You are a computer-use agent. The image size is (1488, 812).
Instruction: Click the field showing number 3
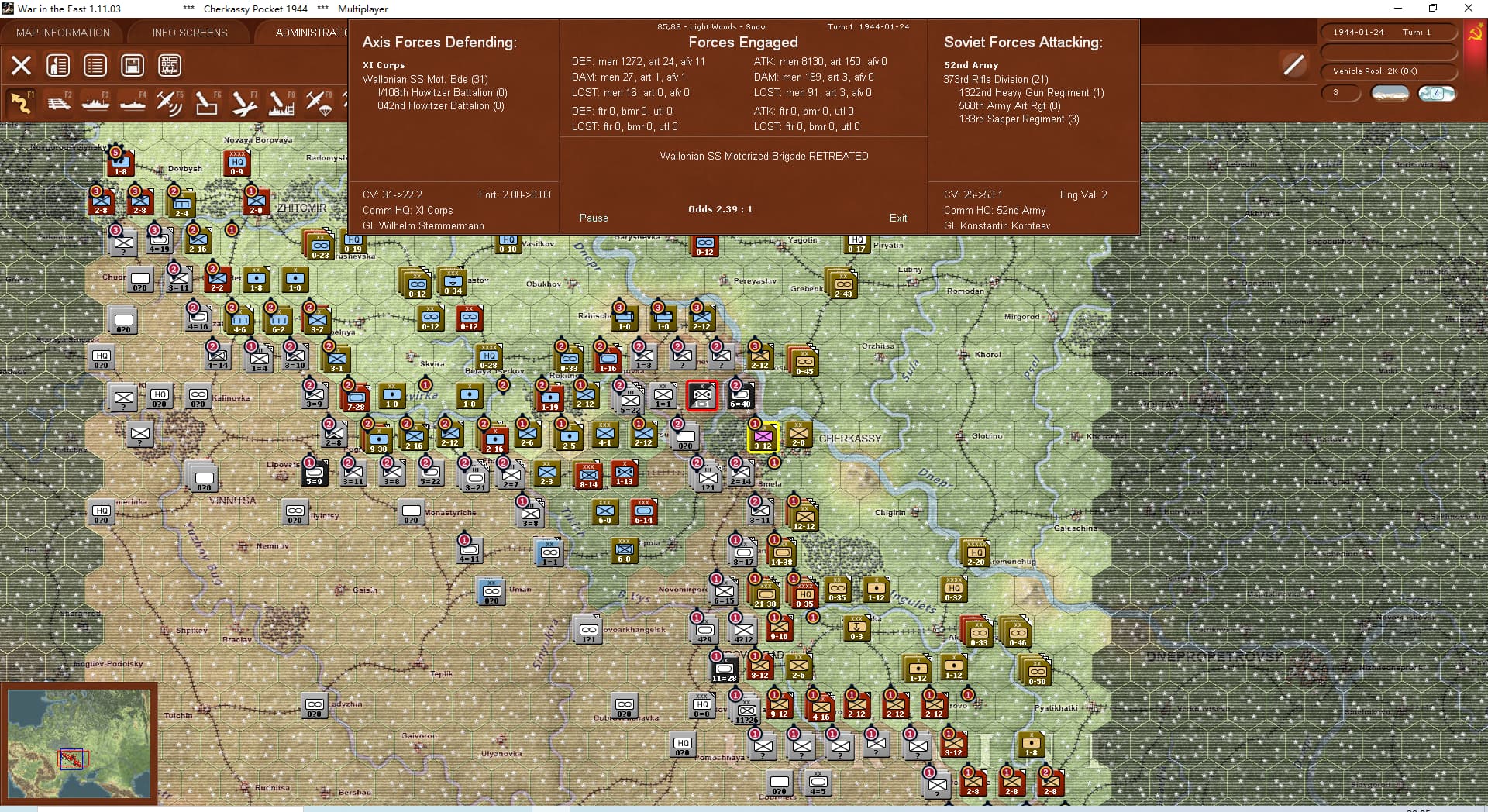[x=1341, y=93]
